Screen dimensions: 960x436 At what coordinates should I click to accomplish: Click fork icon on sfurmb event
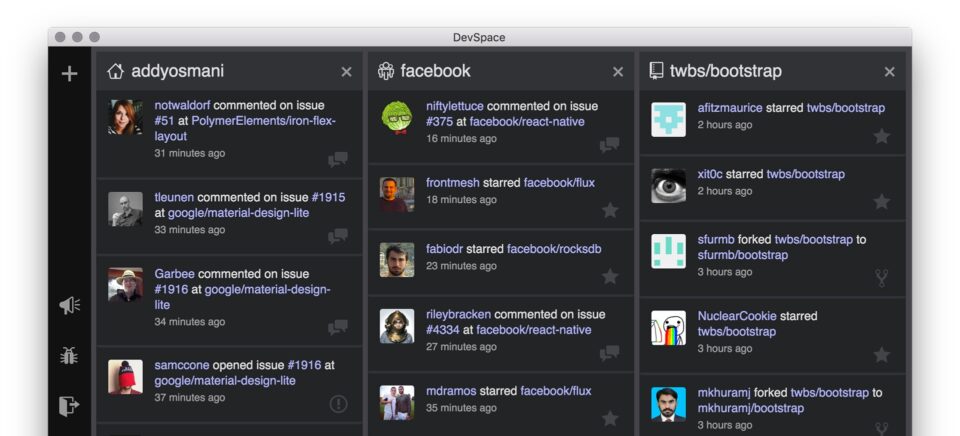pos(882,278)
